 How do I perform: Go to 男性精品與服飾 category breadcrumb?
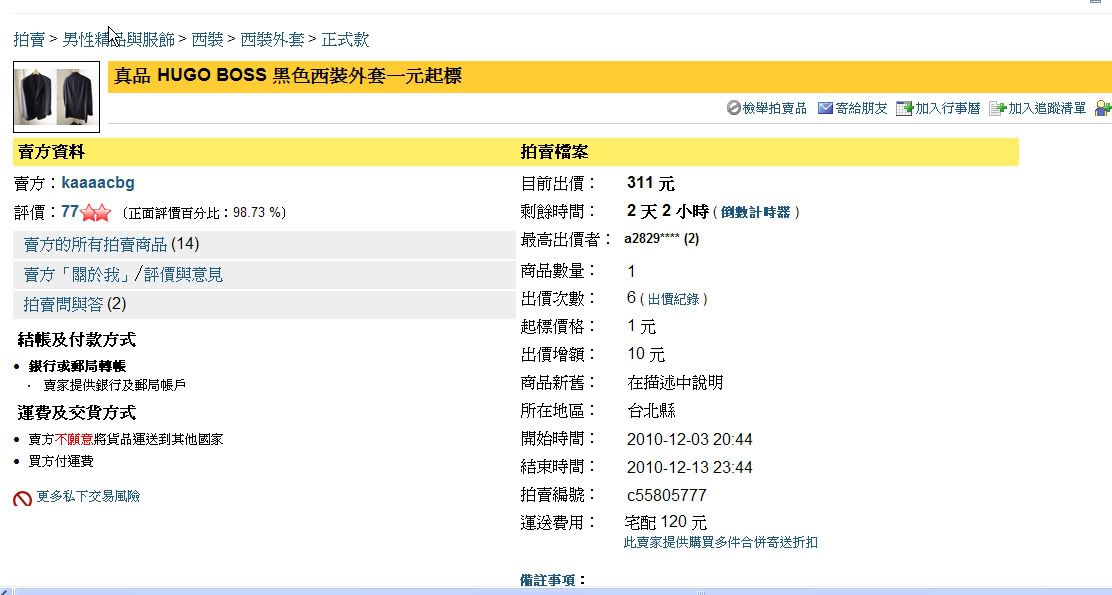pos(118,40)
